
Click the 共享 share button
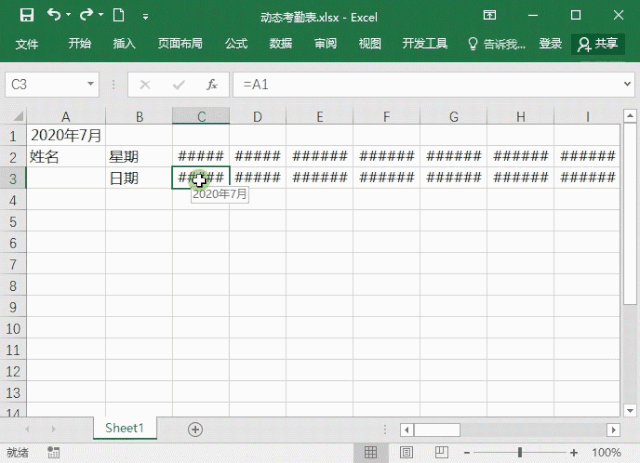click(x=598, y=44)
